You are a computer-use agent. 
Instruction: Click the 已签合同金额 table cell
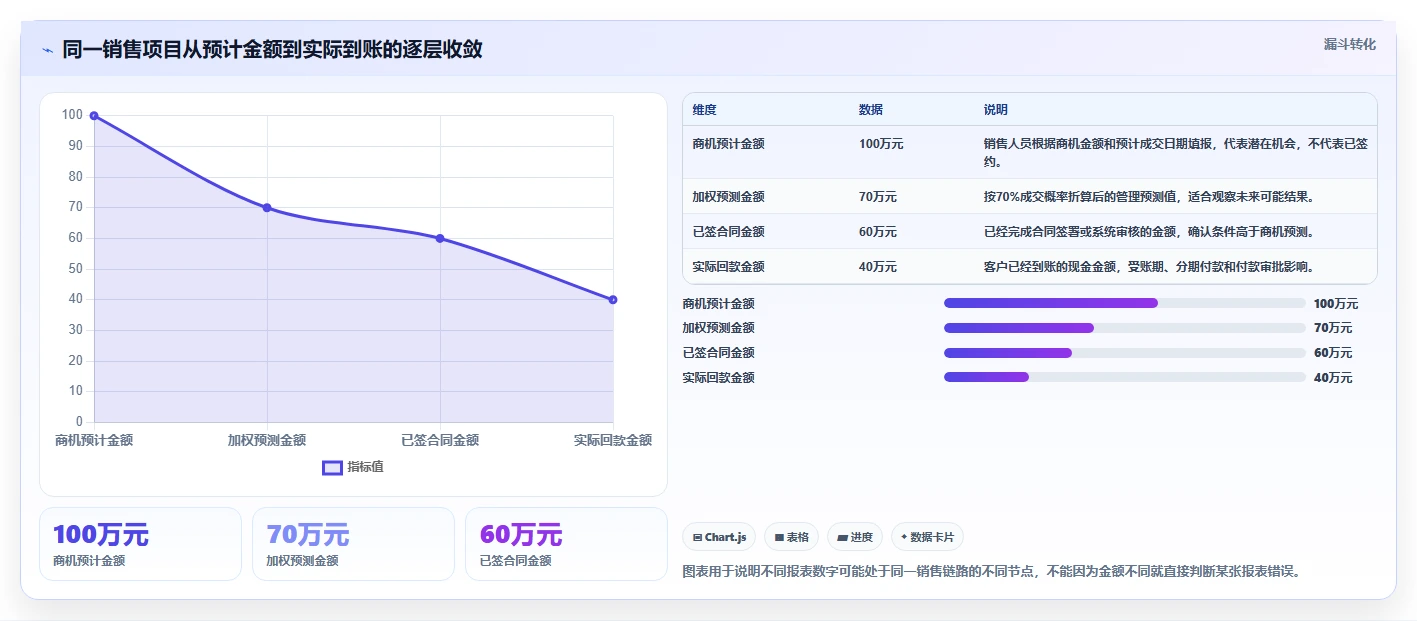728,232
